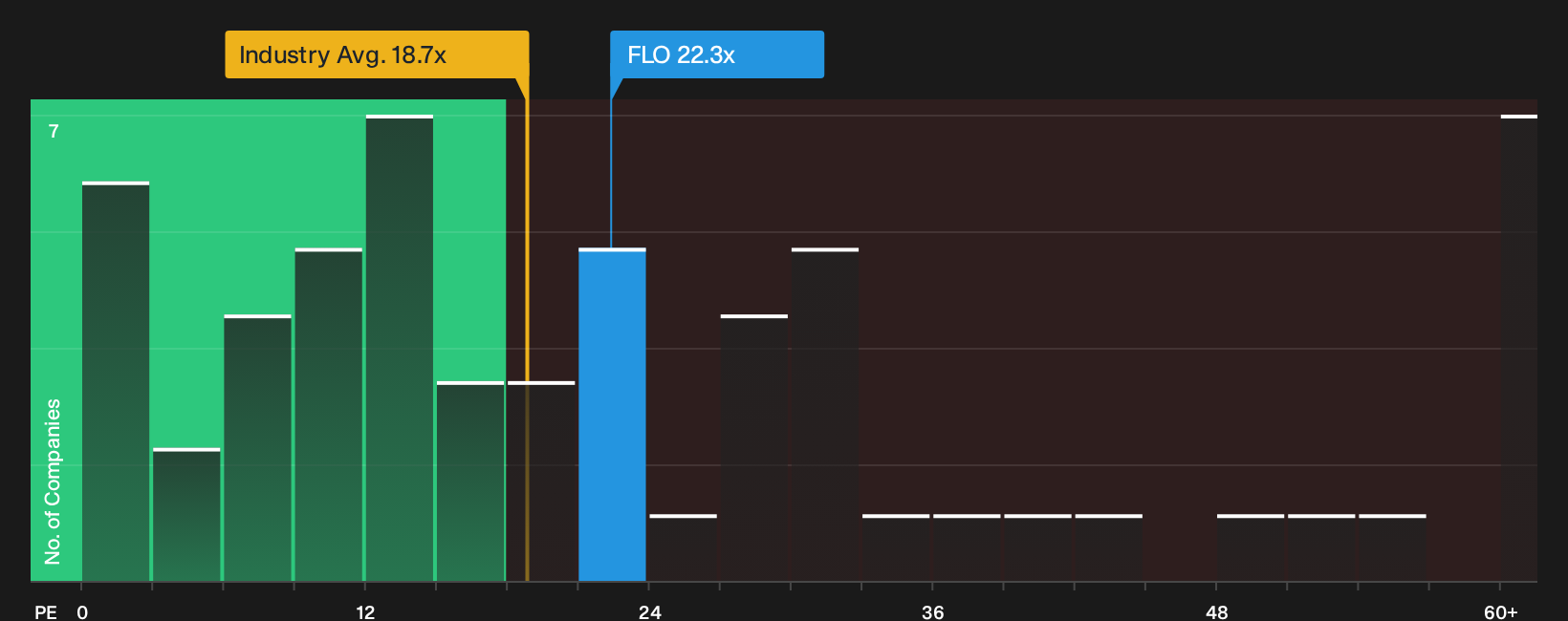This screenshot has width=1568, height=621.
Task: Click the 60+ overflow bar
Action: coord(1519,348)
